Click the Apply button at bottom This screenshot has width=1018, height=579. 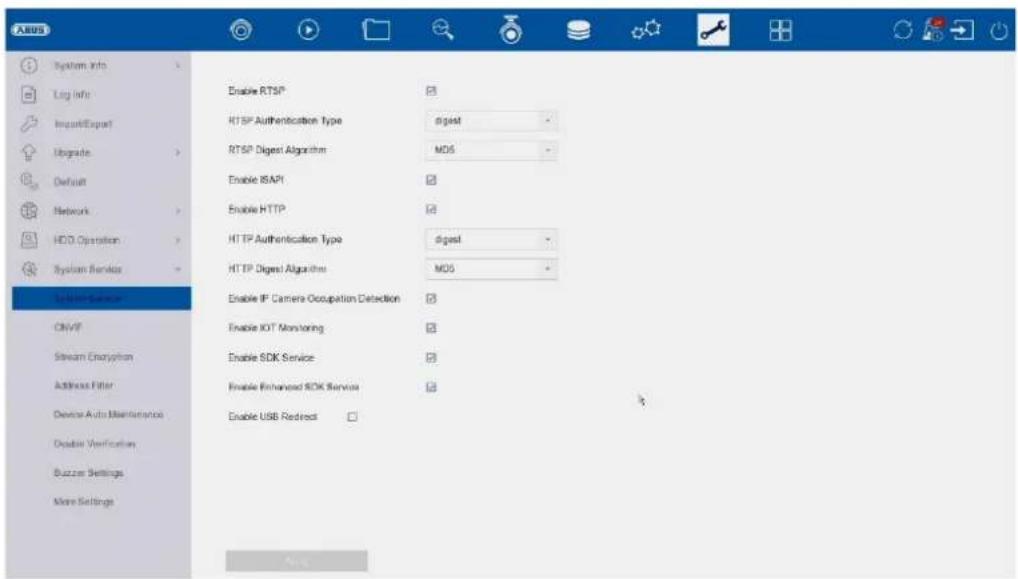pyautogui.click(x=297, y=561)
